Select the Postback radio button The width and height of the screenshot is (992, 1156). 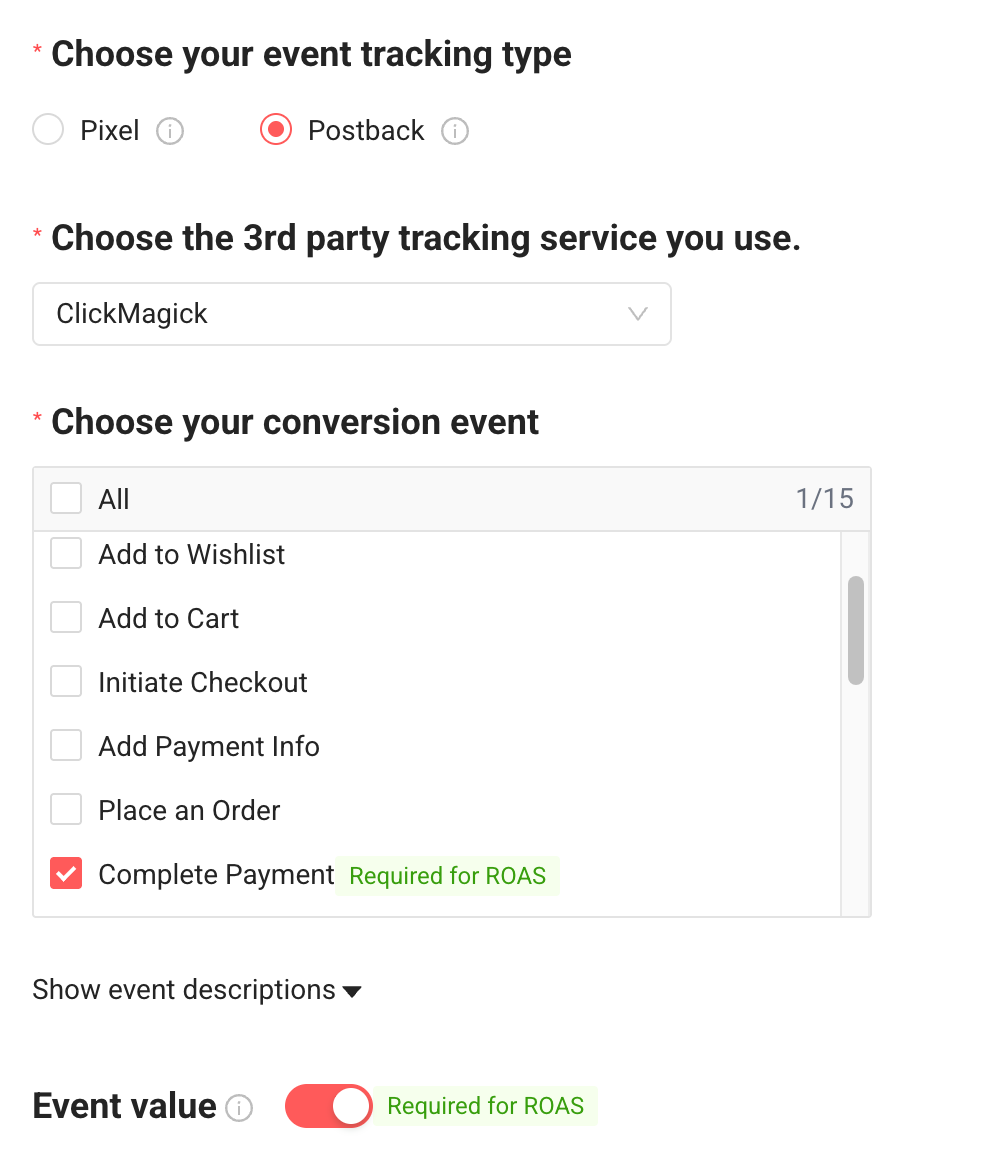pyautogui.click(x=276, y=130)
